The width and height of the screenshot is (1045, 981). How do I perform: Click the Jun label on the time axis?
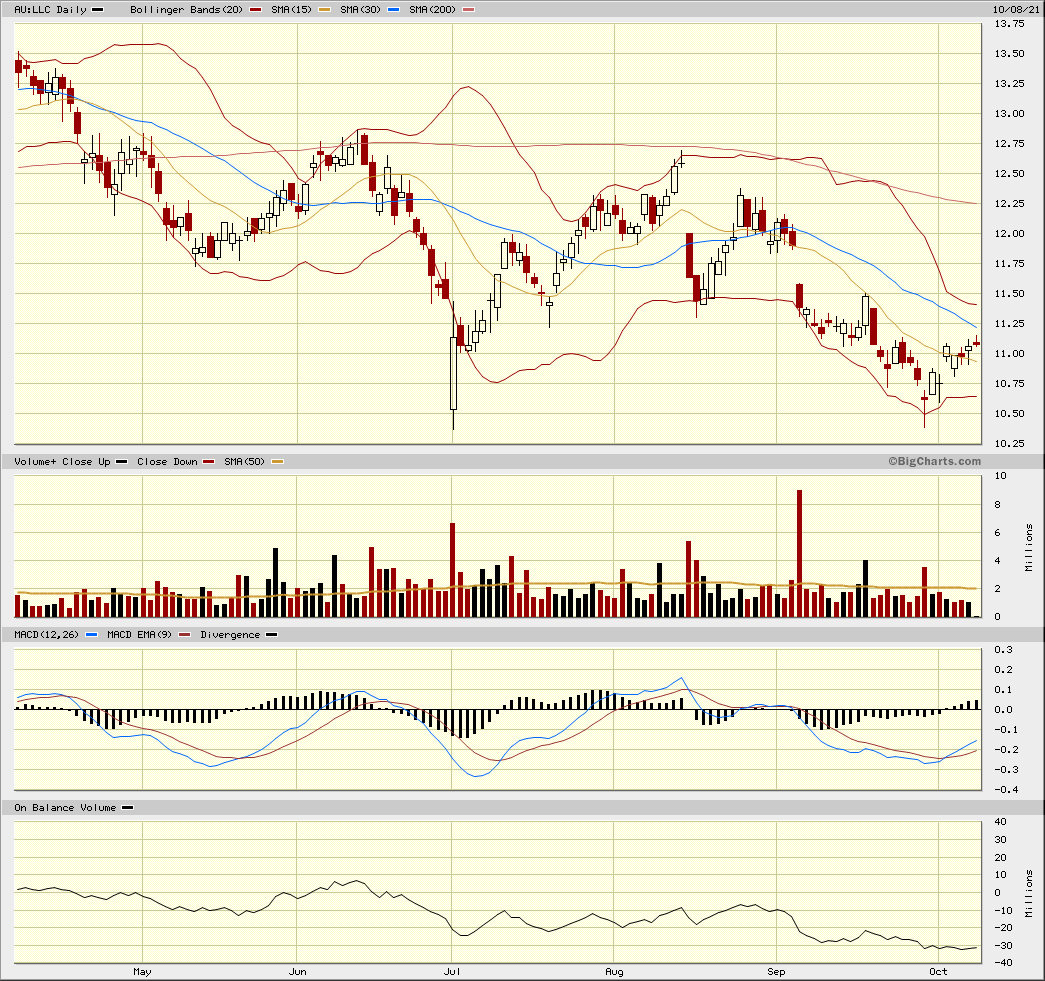297,971
